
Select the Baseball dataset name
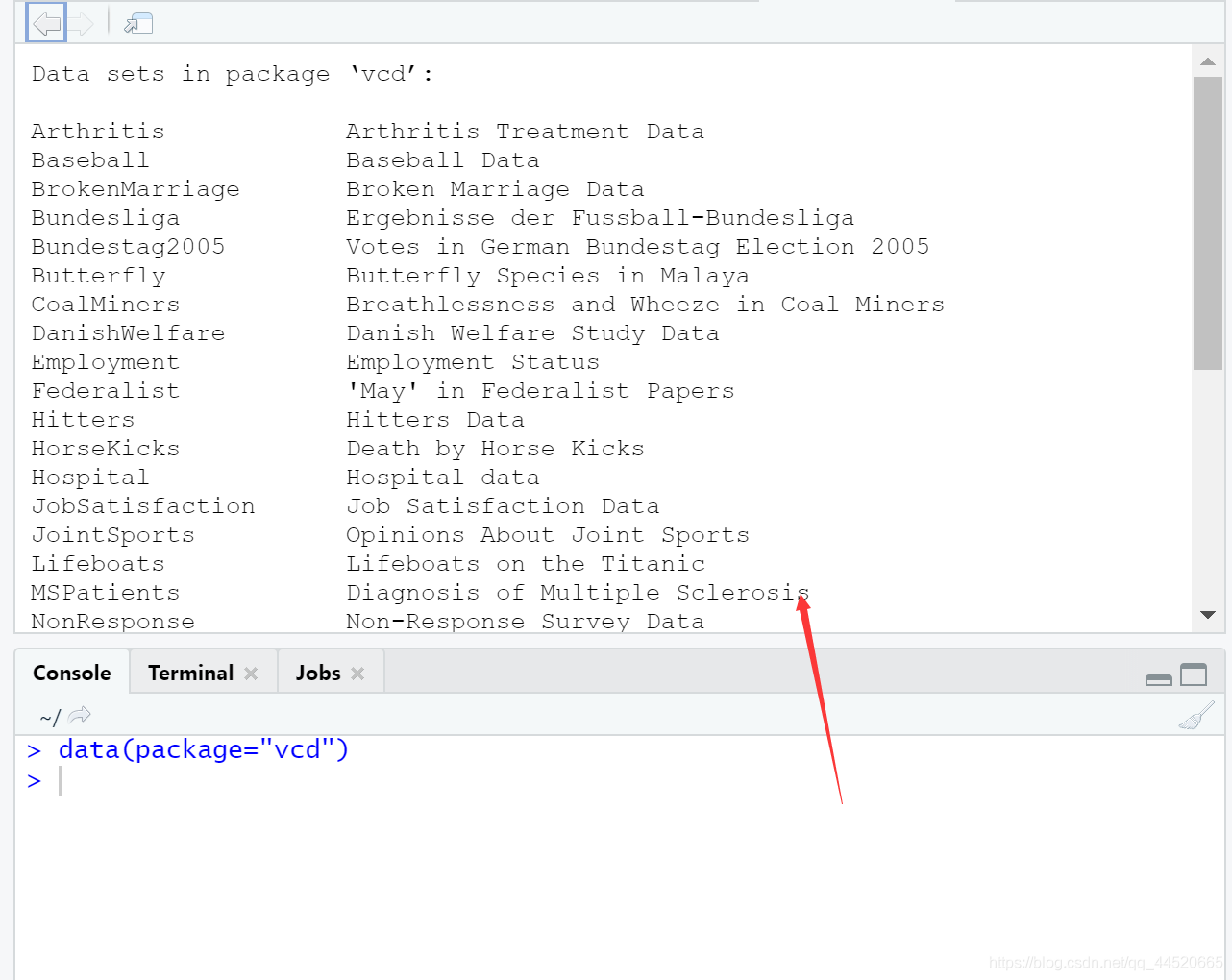90,160
